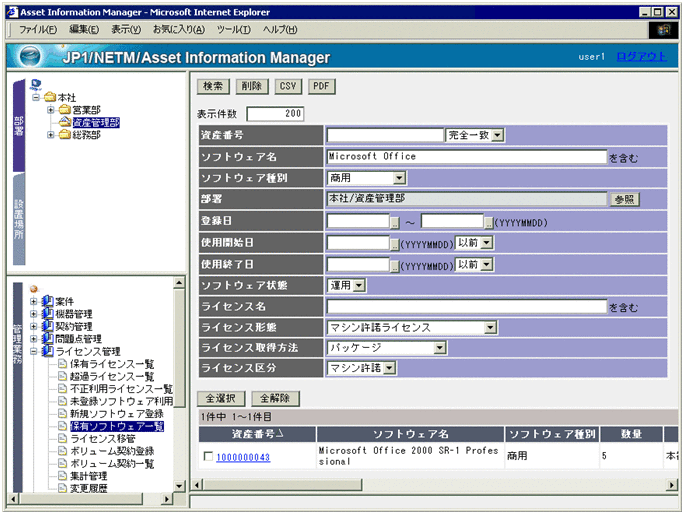Check the box for asset 1000000043

(x=208, y=456)
